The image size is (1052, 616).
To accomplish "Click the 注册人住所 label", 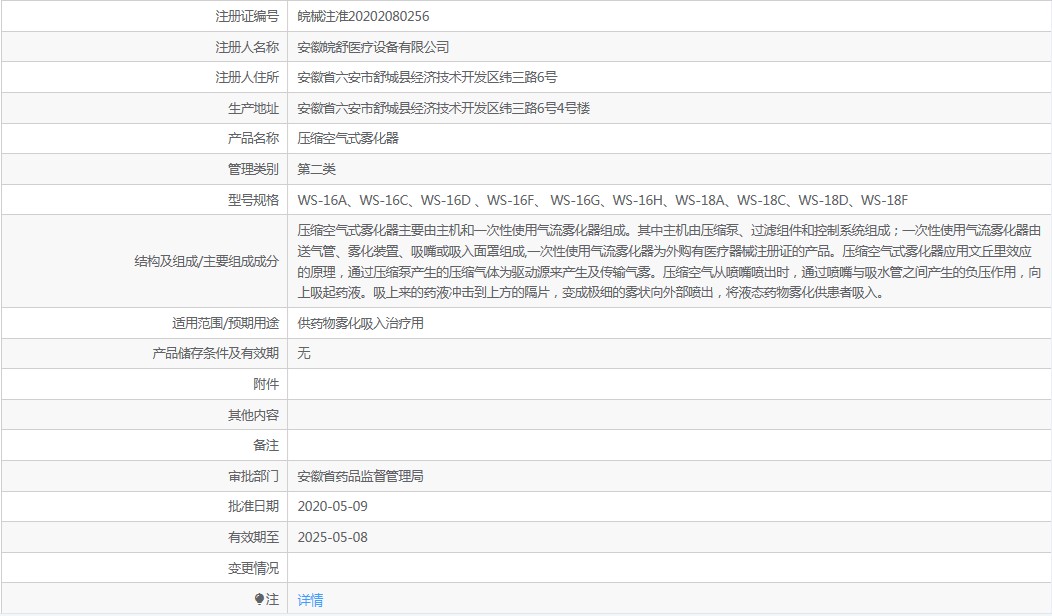I will (247, 77).
